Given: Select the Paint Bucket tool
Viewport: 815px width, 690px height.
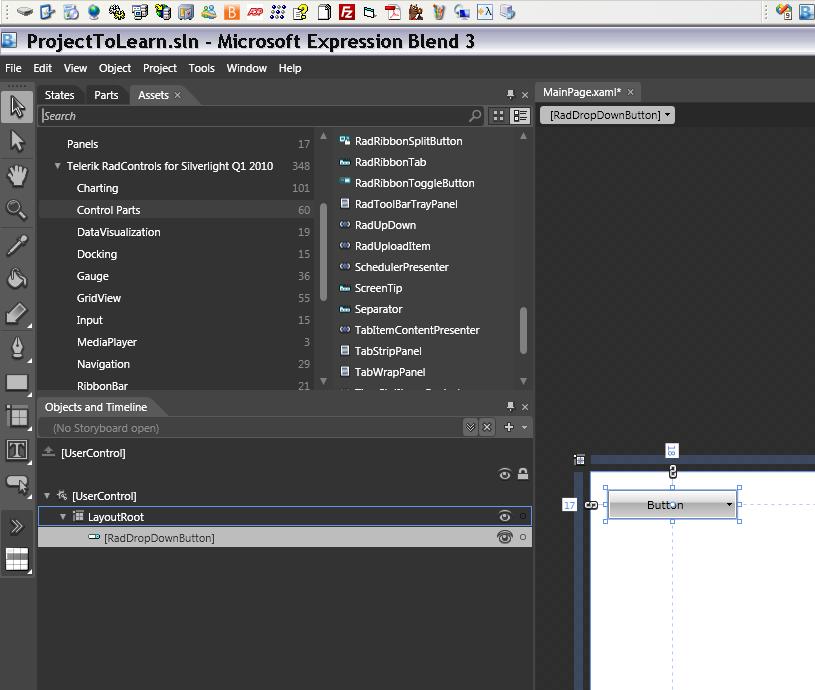Looking at the screenshot, I should point(17,278).
